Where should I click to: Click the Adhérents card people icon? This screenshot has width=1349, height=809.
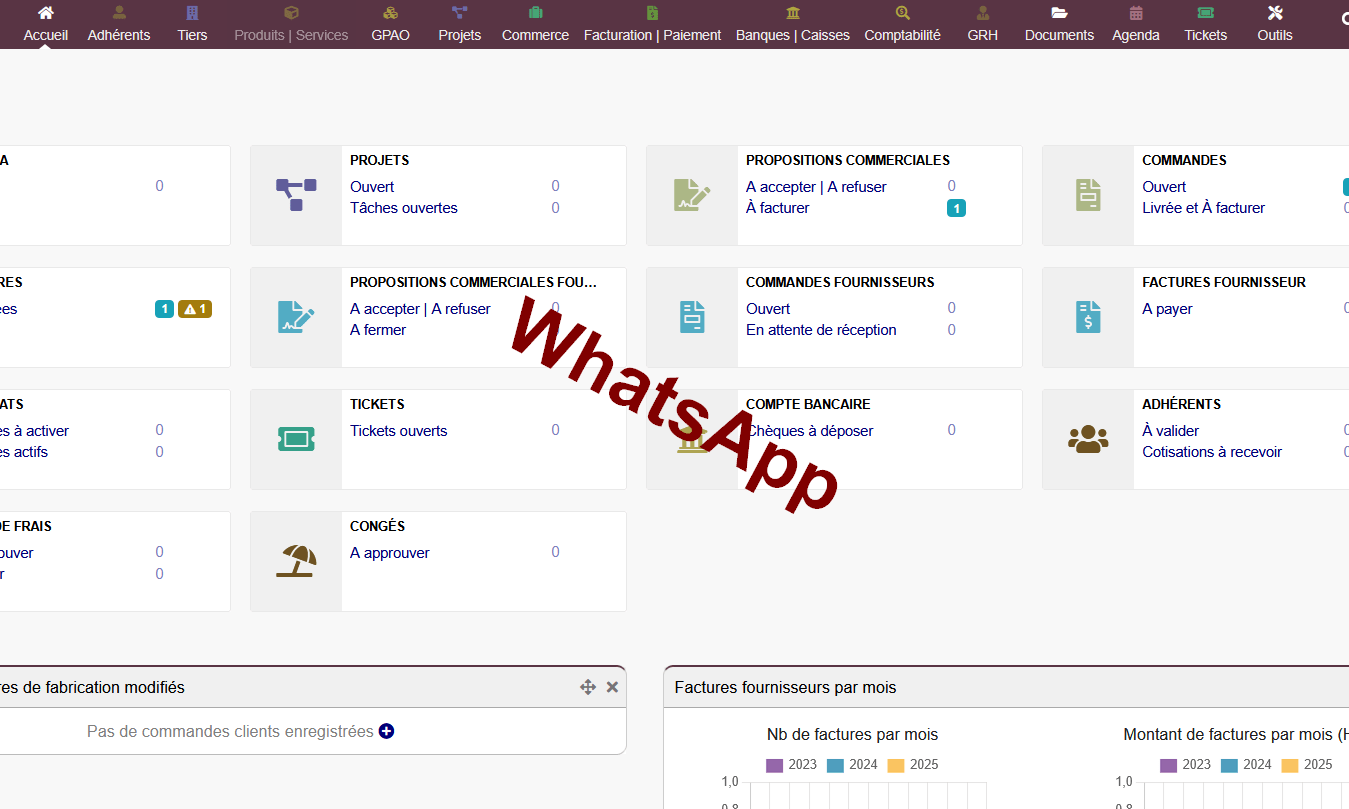1088,439
